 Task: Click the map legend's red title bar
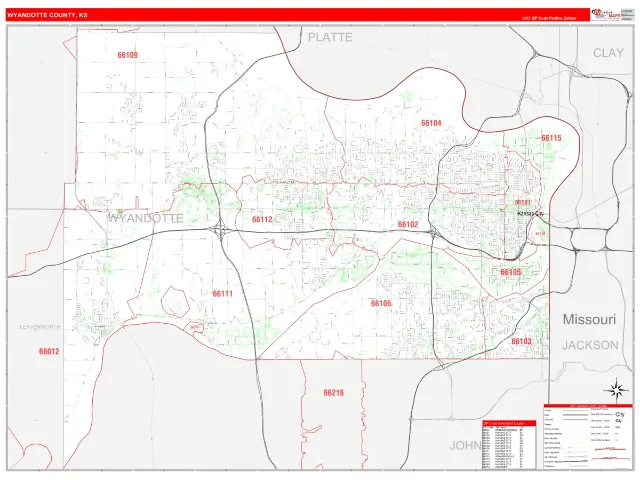(x=588, y=406)
